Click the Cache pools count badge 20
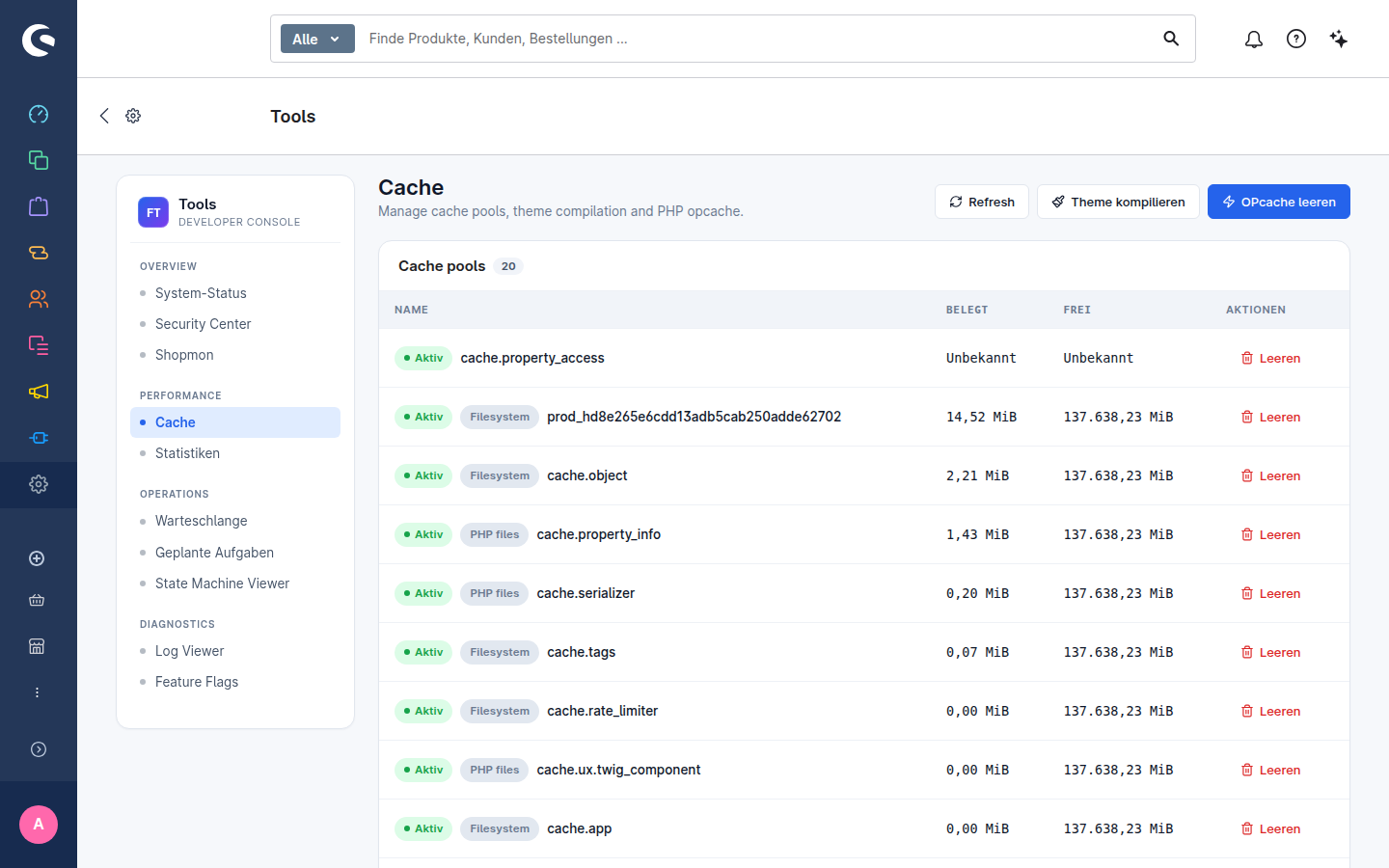The width and height of the screenshot is (1389, 868). pos(508,266)
